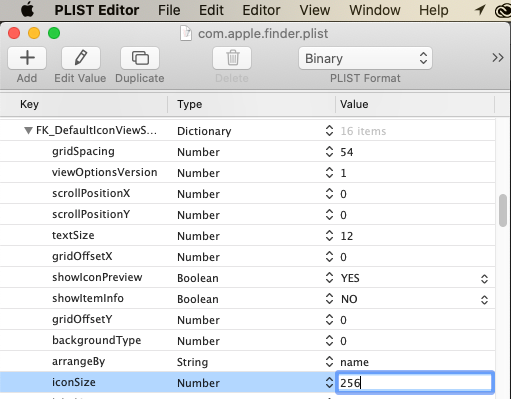Select the showIconPreview key
This screenshot has width=511, height=399.
97,277
